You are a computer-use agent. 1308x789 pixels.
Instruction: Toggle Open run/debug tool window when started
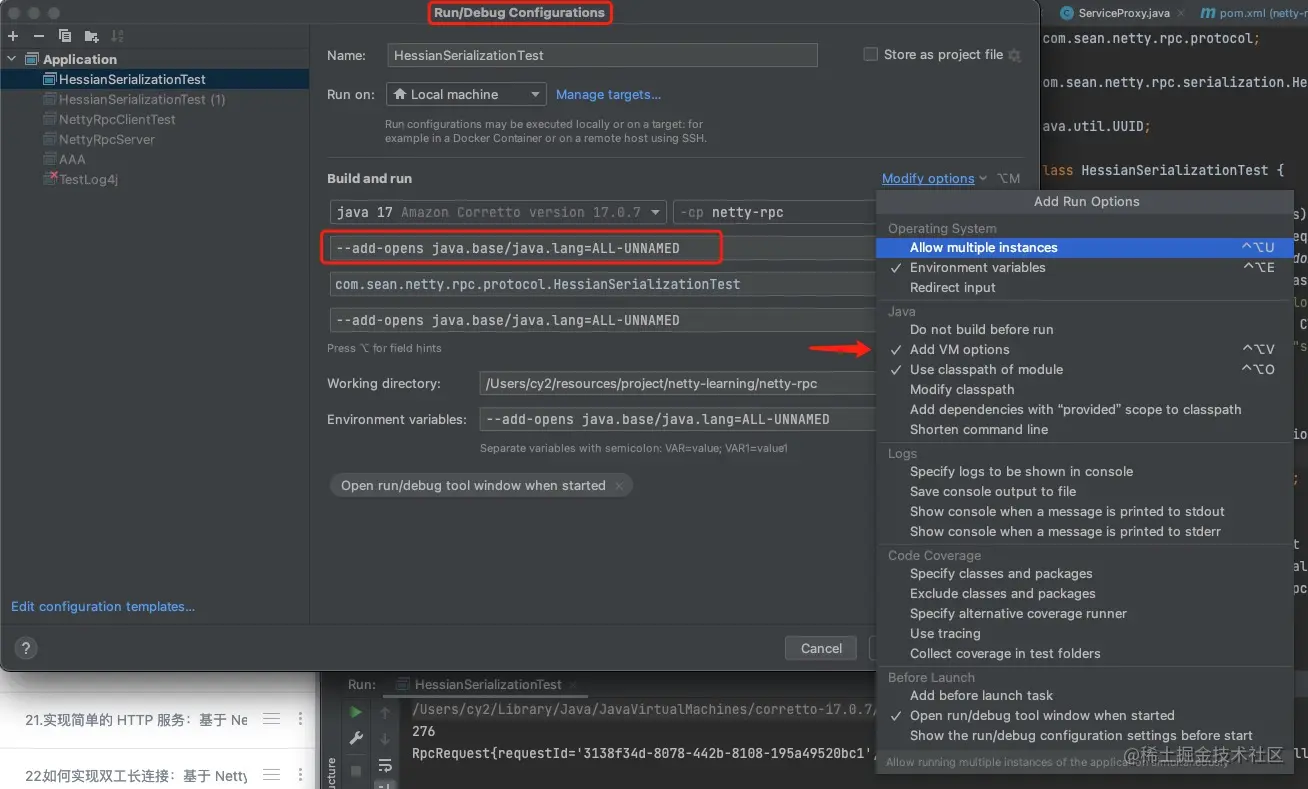pyautogui.click(x=1084, y=715)
